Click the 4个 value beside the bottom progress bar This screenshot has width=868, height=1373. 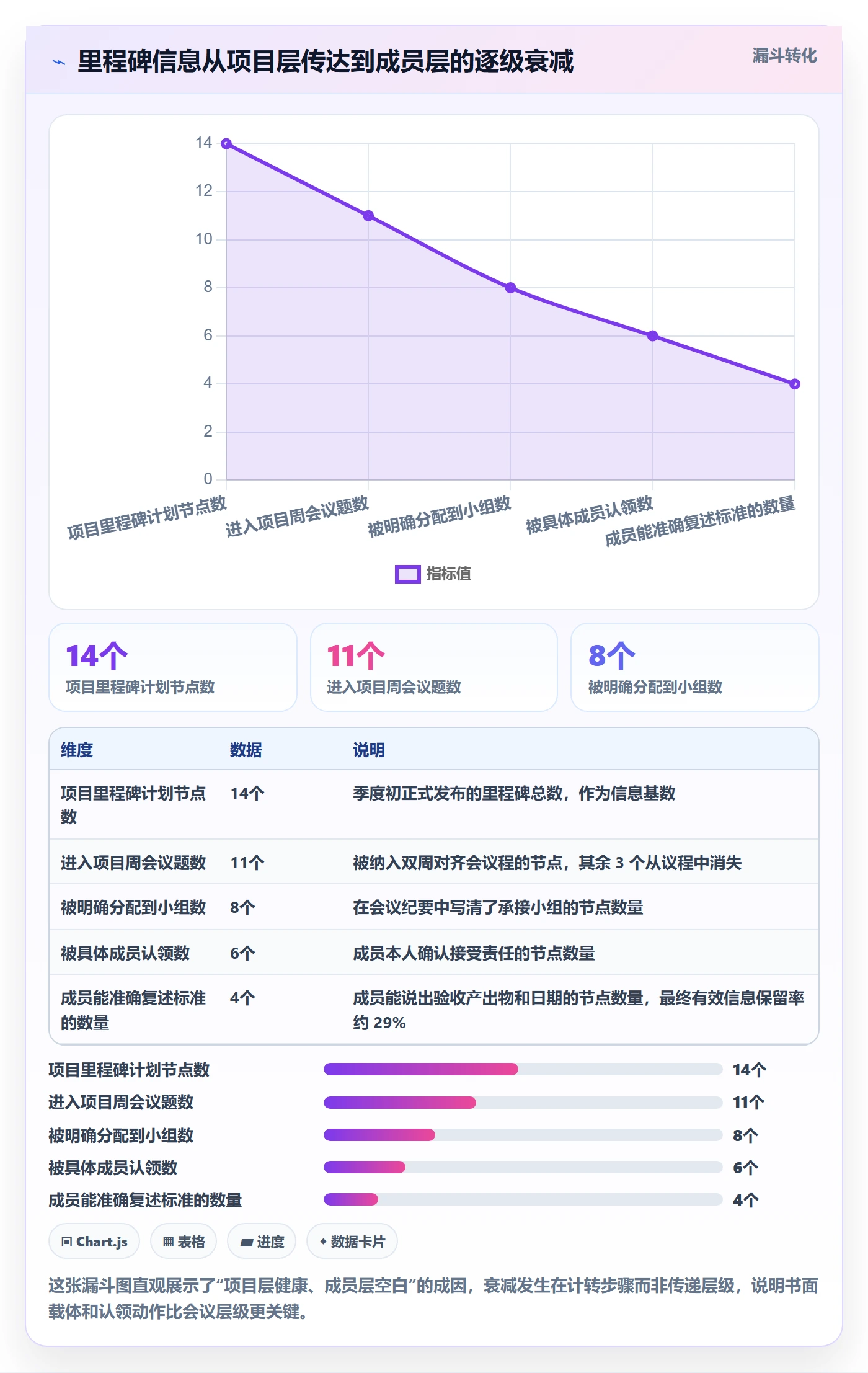click(746, 1200)
